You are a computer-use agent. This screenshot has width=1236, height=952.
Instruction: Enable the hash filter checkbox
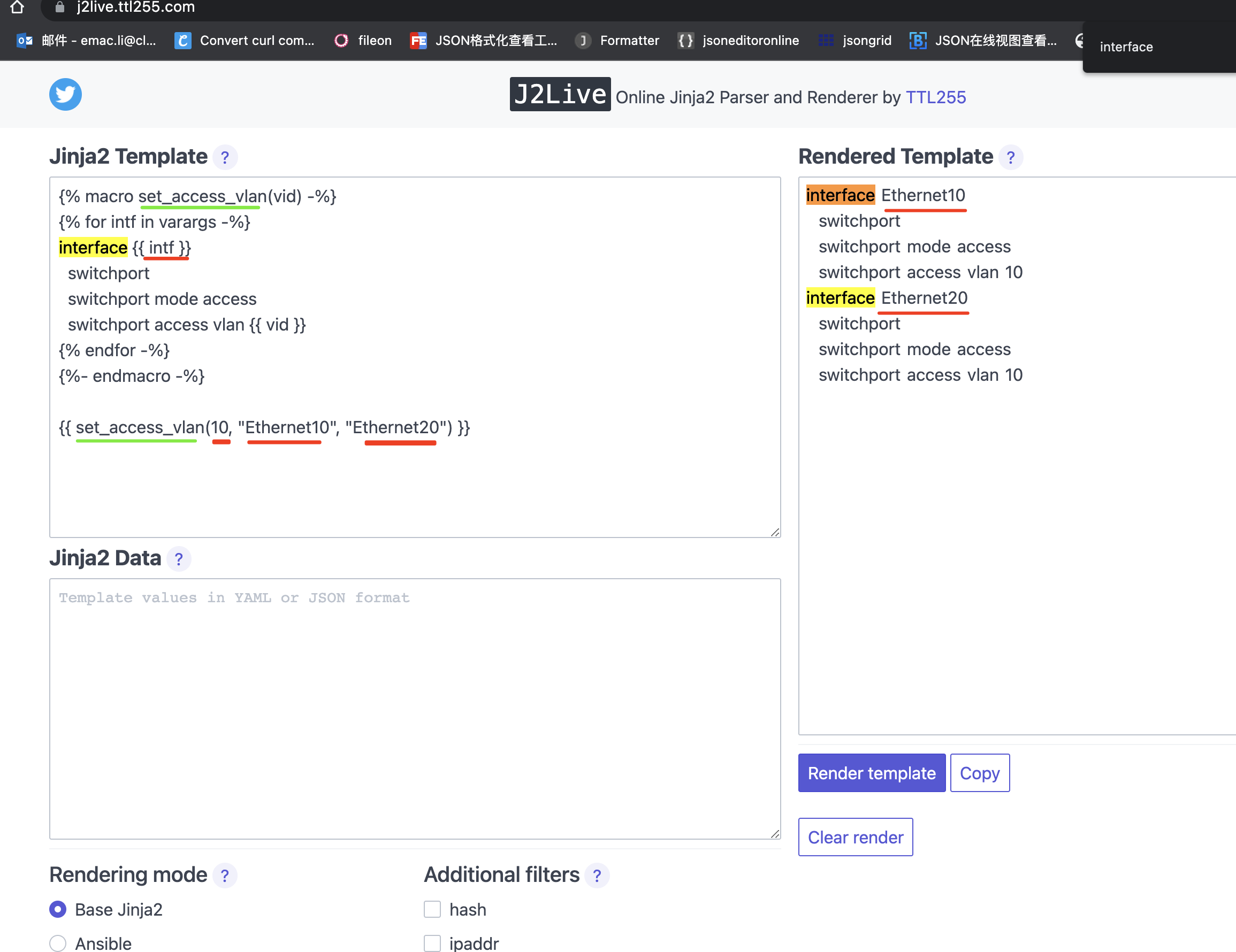(x=432, y=909)
